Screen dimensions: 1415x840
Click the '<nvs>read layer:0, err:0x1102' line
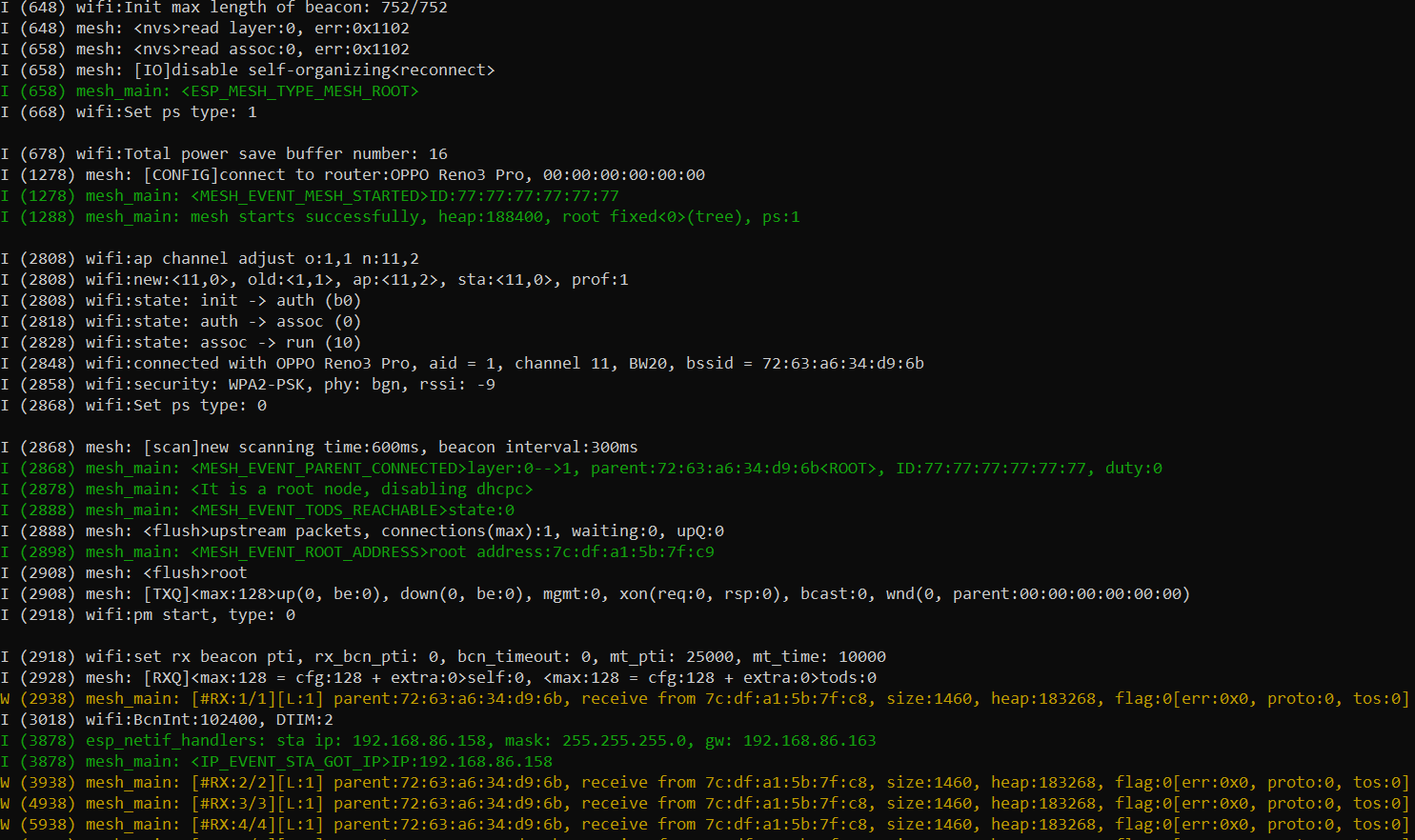click(x=205, y=29)
